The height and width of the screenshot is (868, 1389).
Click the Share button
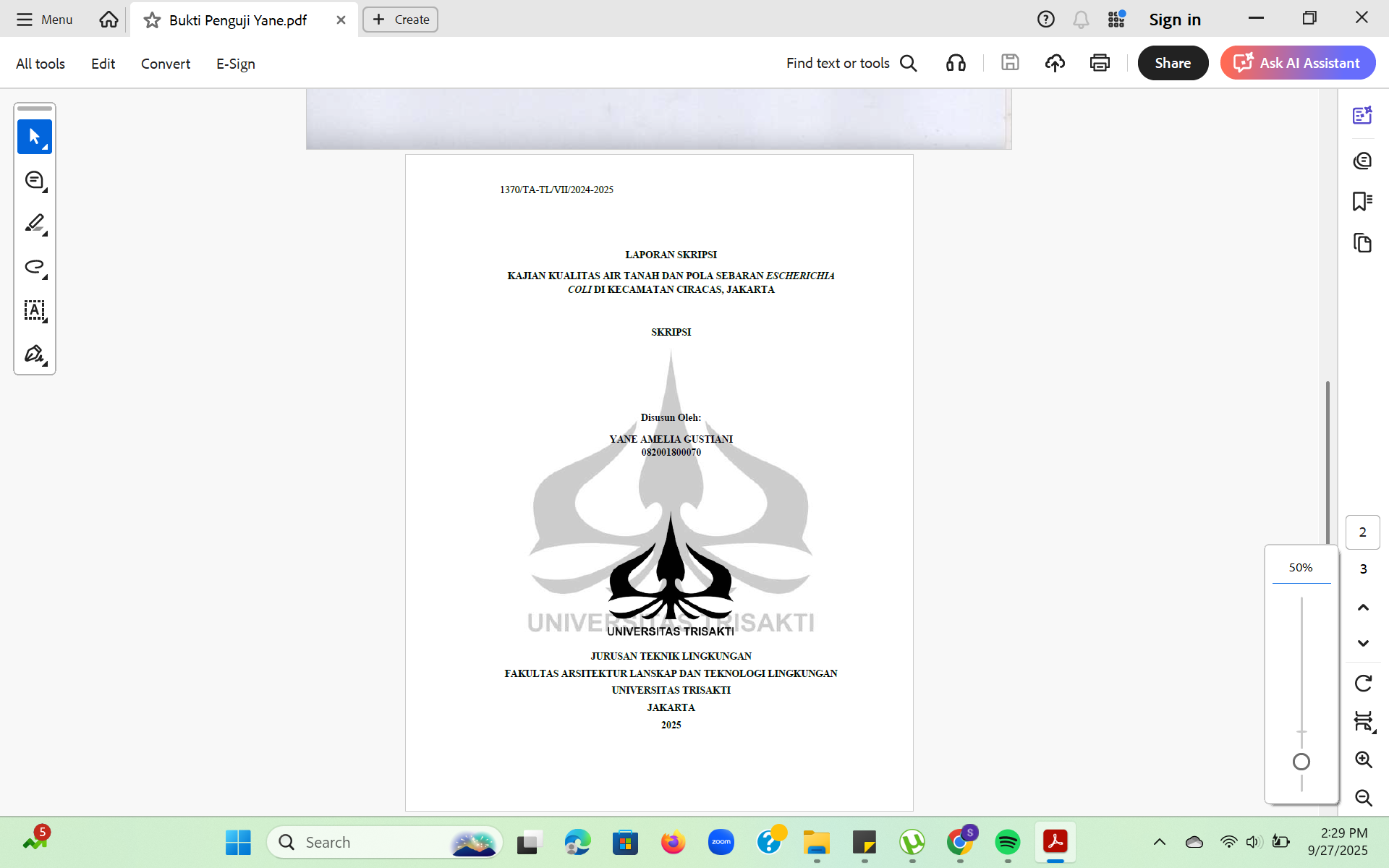[x=1173, y=63]
